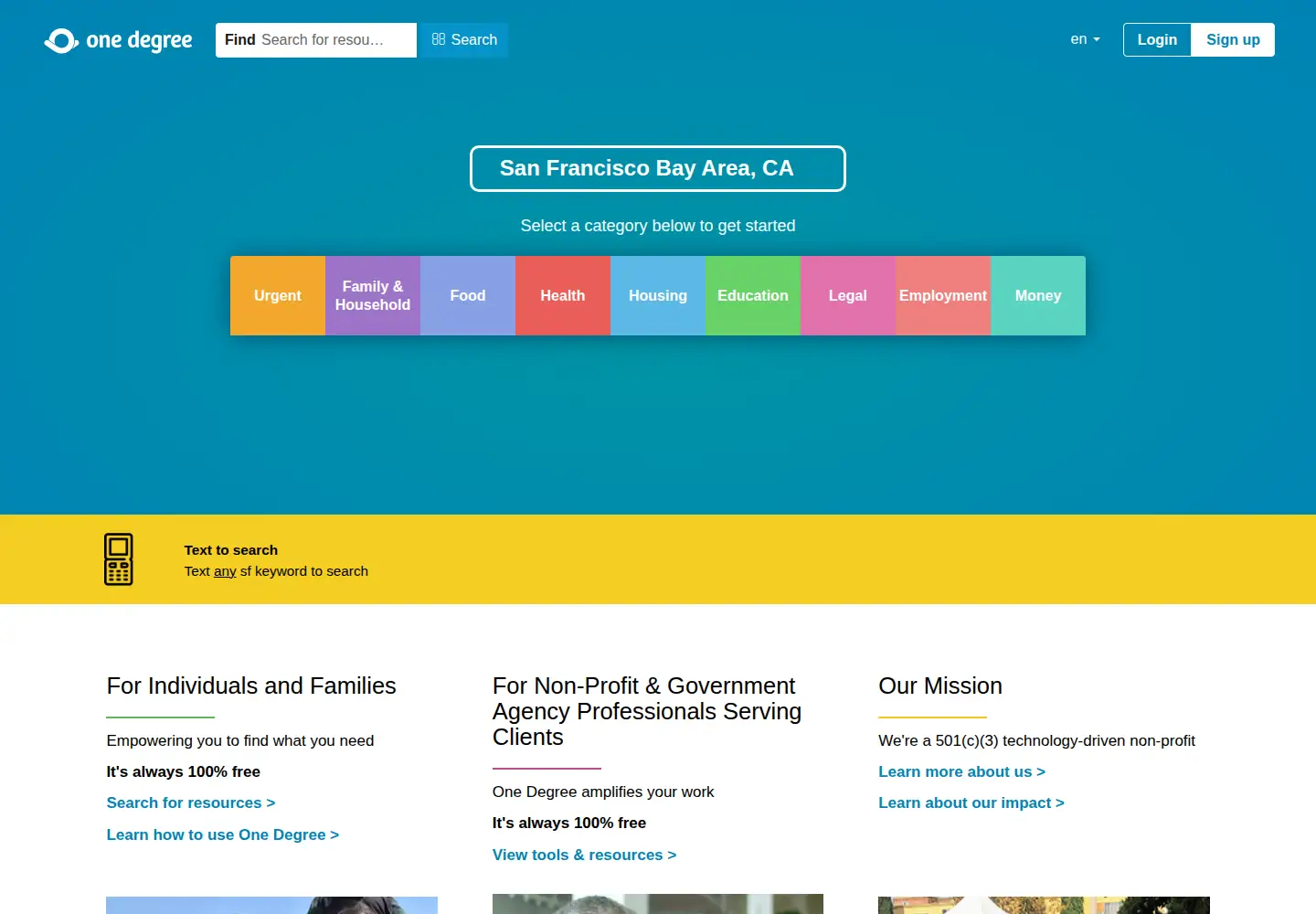Open the Legal category
This screenshot has height=914, width=1316.
point(848,295)
